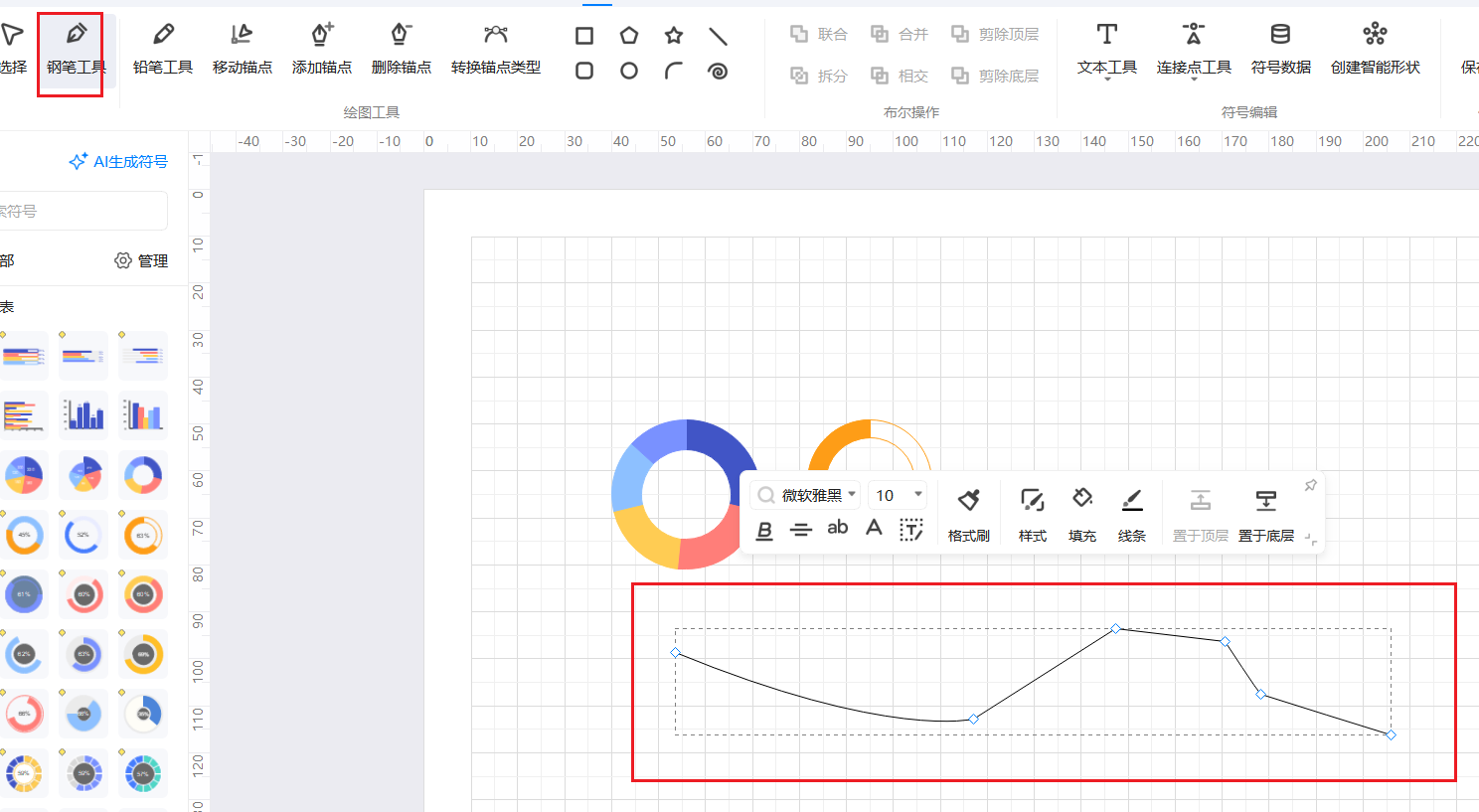Toggle strikethrough text in floating toolbar
The height and width of the screenshot is (812, 1479).
[x=801, y=530]
